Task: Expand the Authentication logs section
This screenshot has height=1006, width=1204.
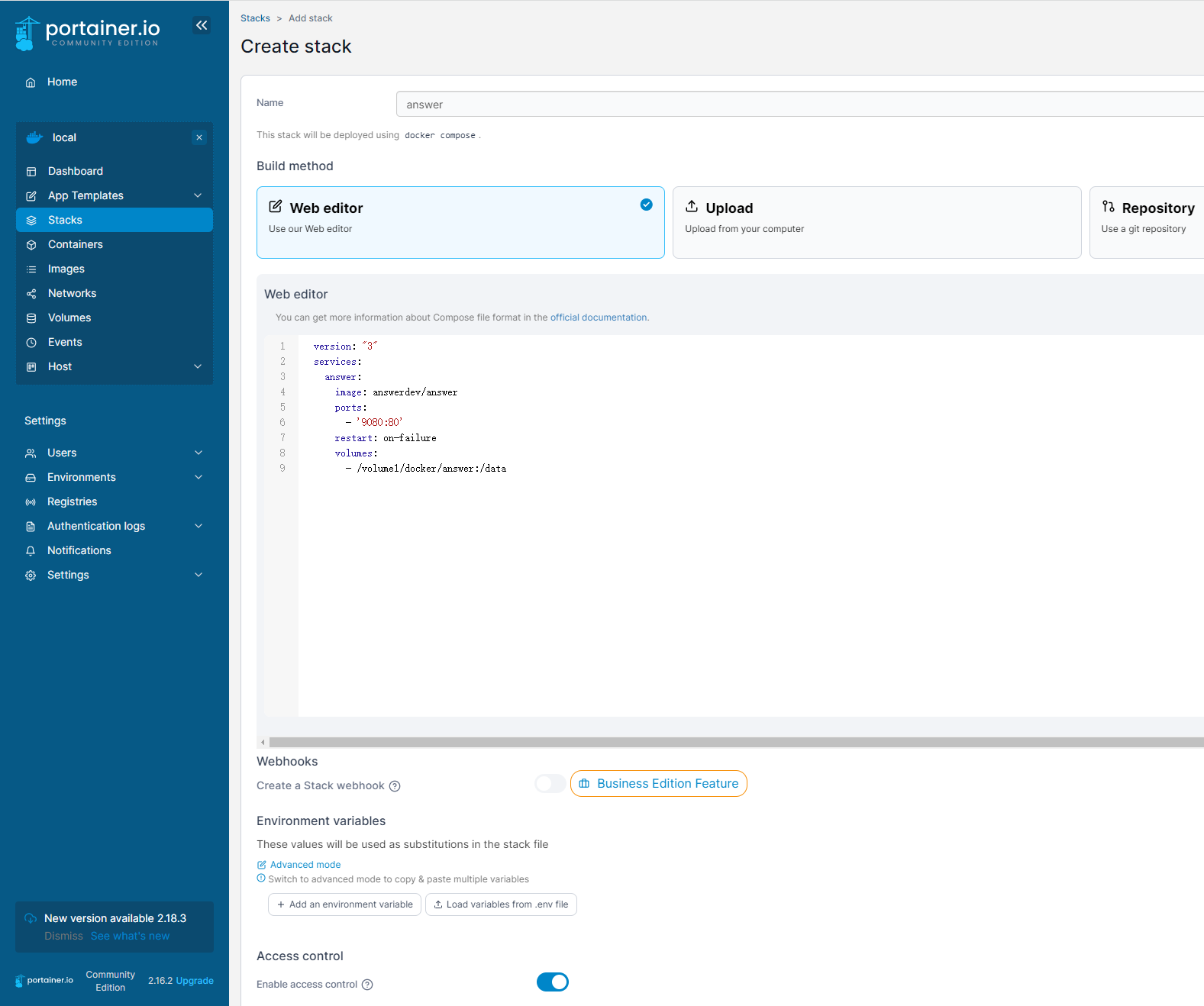Action: click(199, 526)
